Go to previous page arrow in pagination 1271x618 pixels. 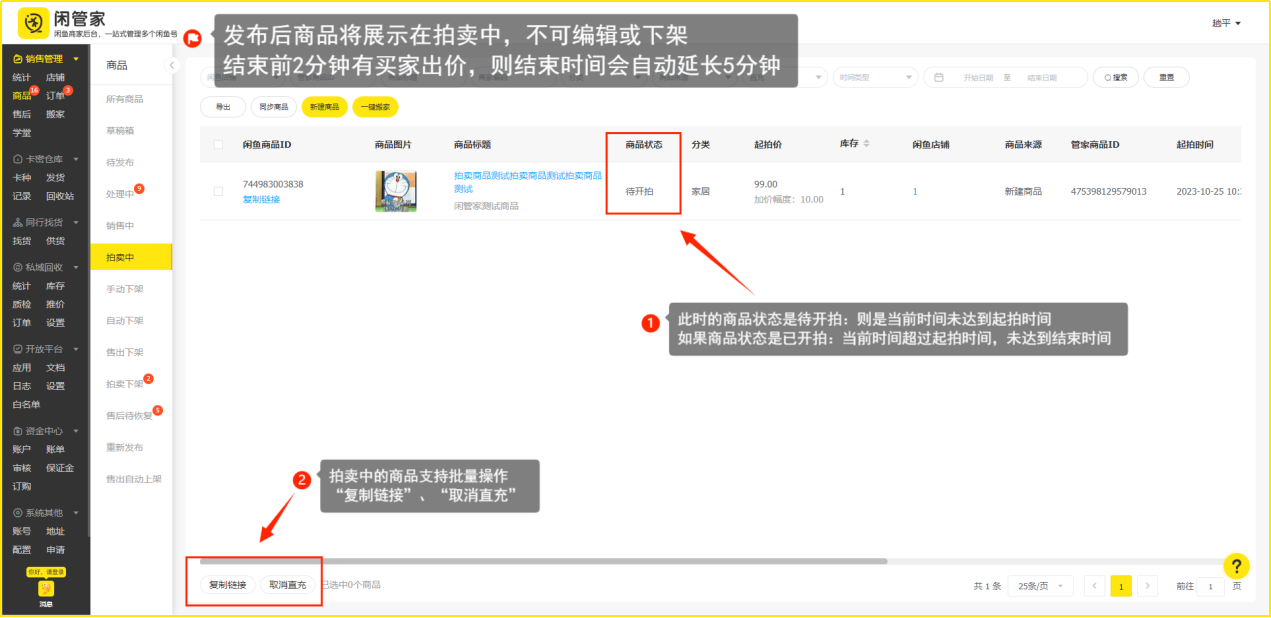[x=1095, y=586]
